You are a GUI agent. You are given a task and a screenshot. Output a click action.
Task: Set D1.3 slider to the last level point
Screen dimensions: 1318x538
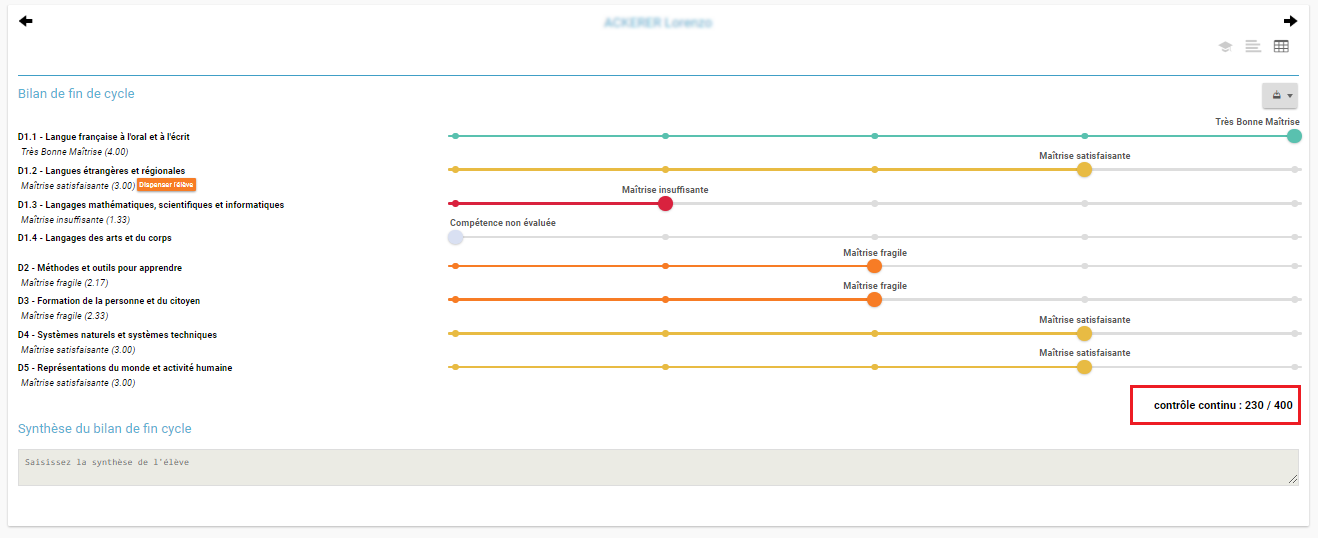click(x=1295, y=204)
